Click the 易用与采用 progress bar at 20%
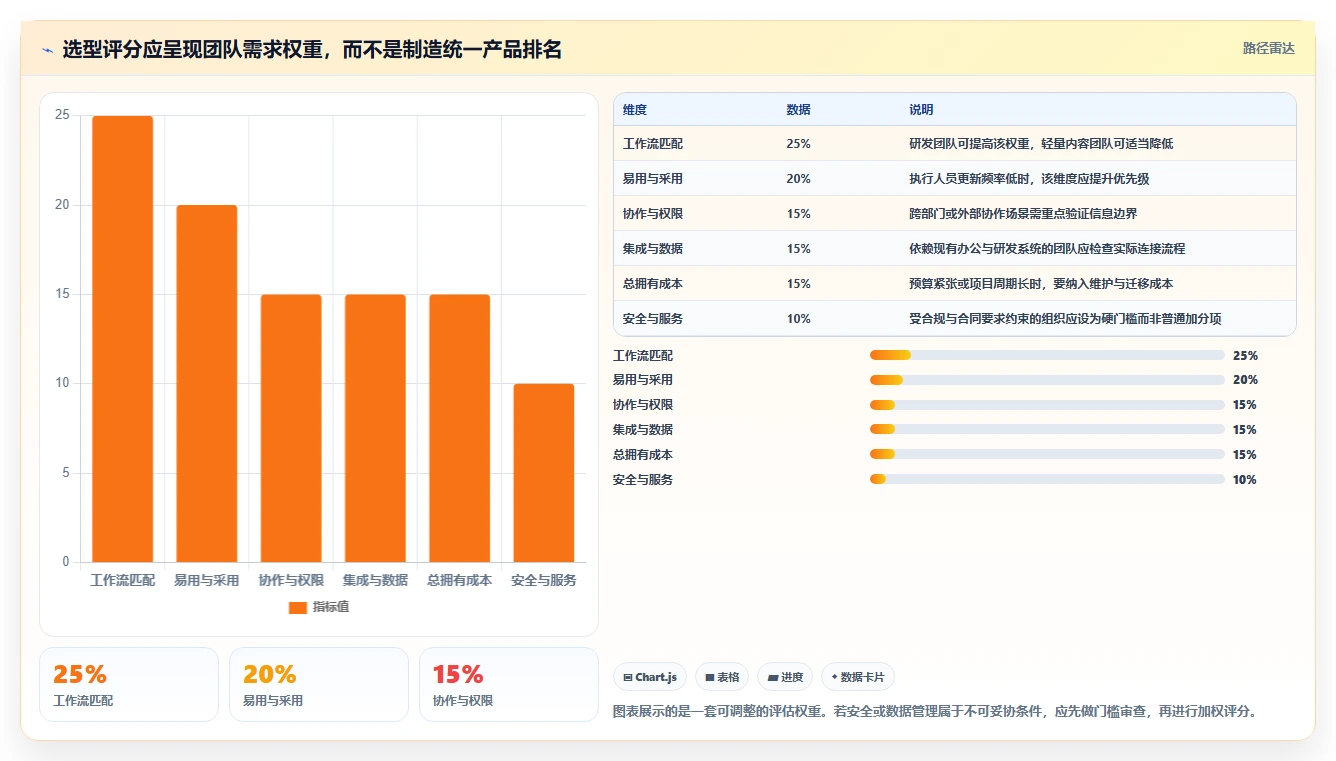 [1047, 380]
